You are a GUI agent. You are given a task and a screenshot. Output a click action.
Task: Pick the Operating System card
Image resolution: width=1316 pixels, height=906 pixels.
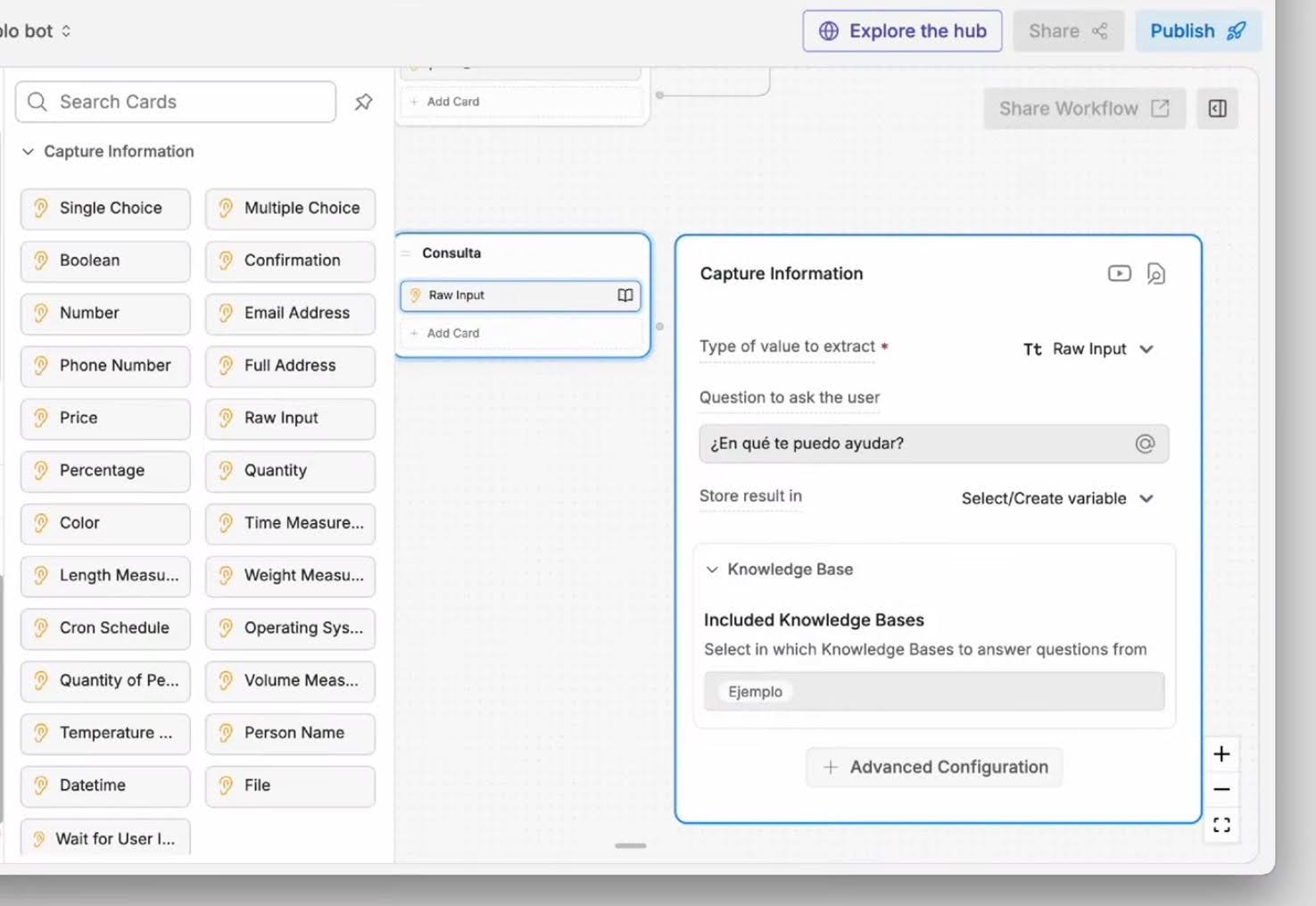[x=290, y=628]
